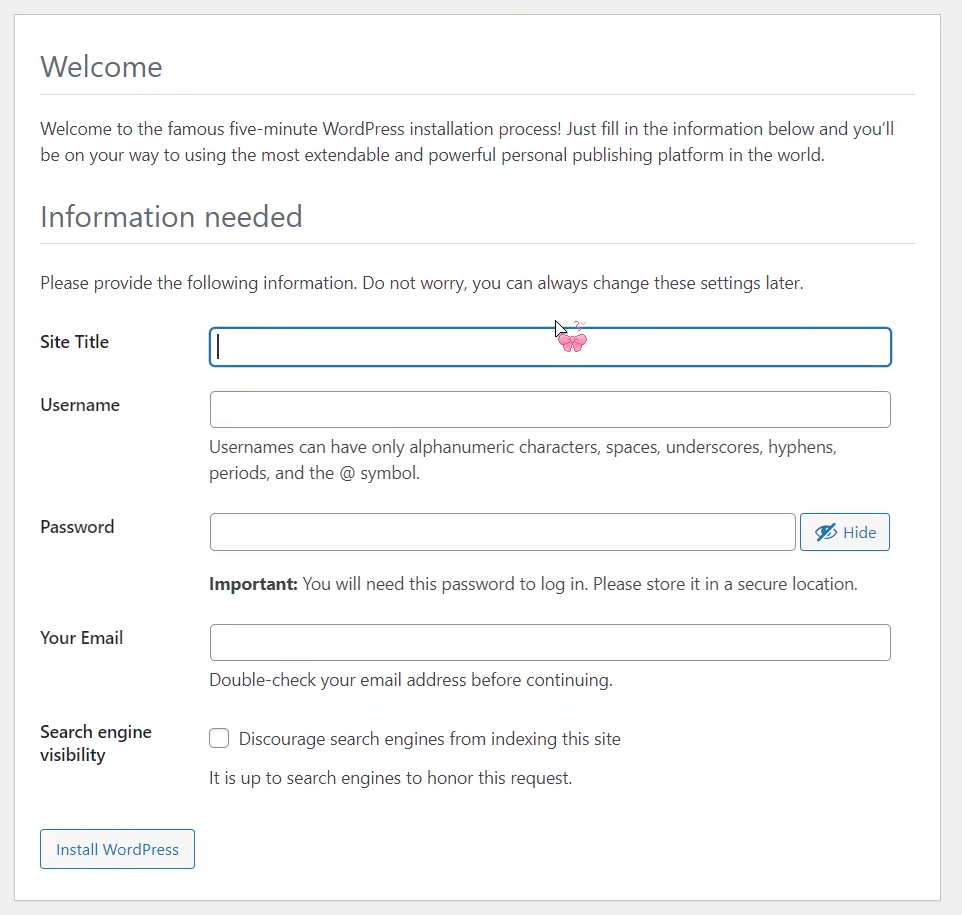Click the crossed-out eye icon
962x915 pixels.
click(x=825, y=533)
